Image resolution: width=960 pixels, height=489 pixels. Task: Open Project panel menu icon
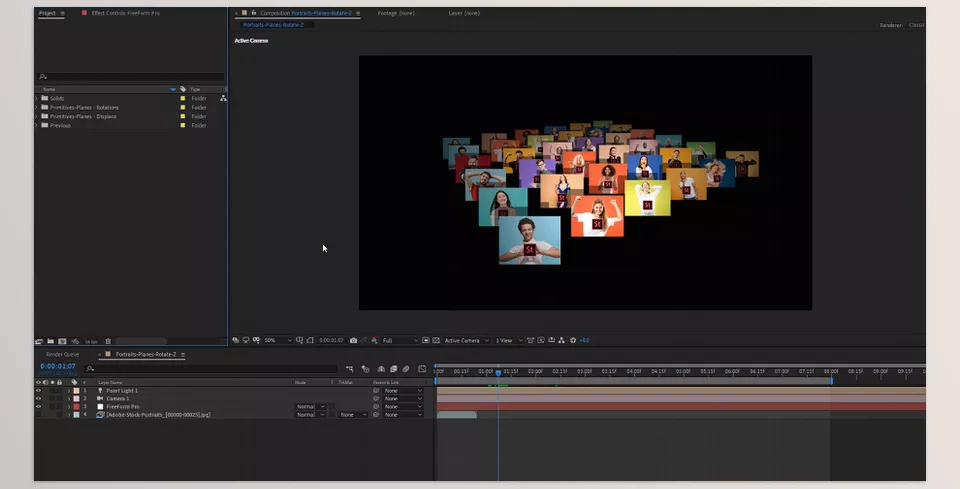click(62, 13)
